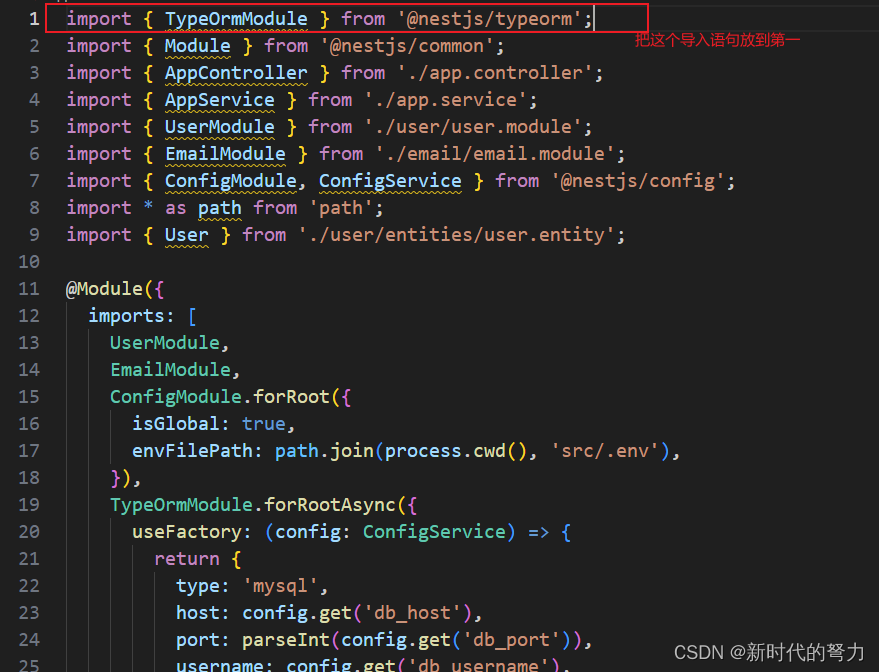Click line number 1 in the gutter
879x672 pixels.
pyautogui.click(x=34, y=19)
